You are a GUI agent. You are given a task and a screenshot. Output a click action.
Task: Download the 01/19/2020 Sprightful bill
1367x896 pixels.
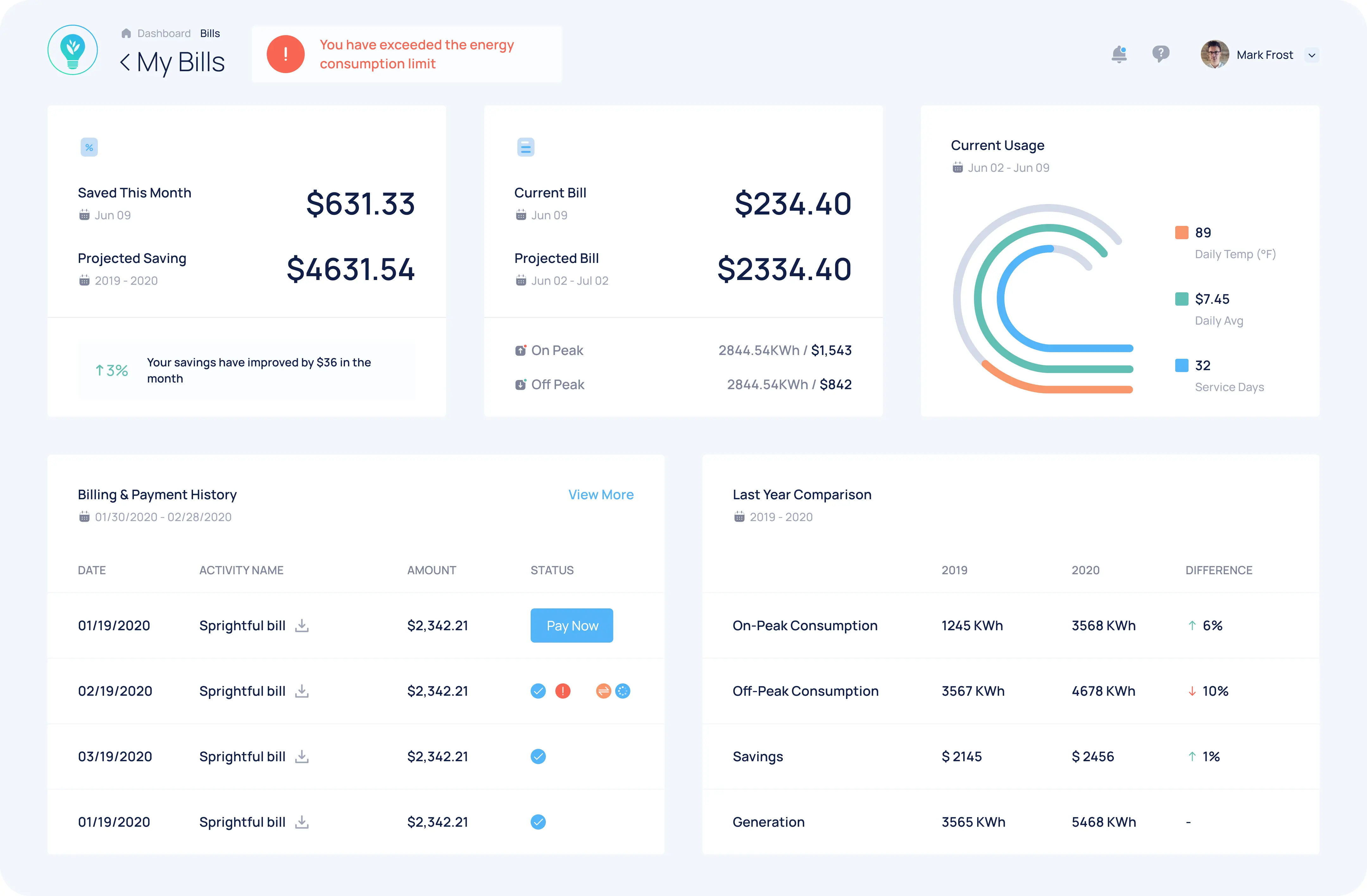303,625
